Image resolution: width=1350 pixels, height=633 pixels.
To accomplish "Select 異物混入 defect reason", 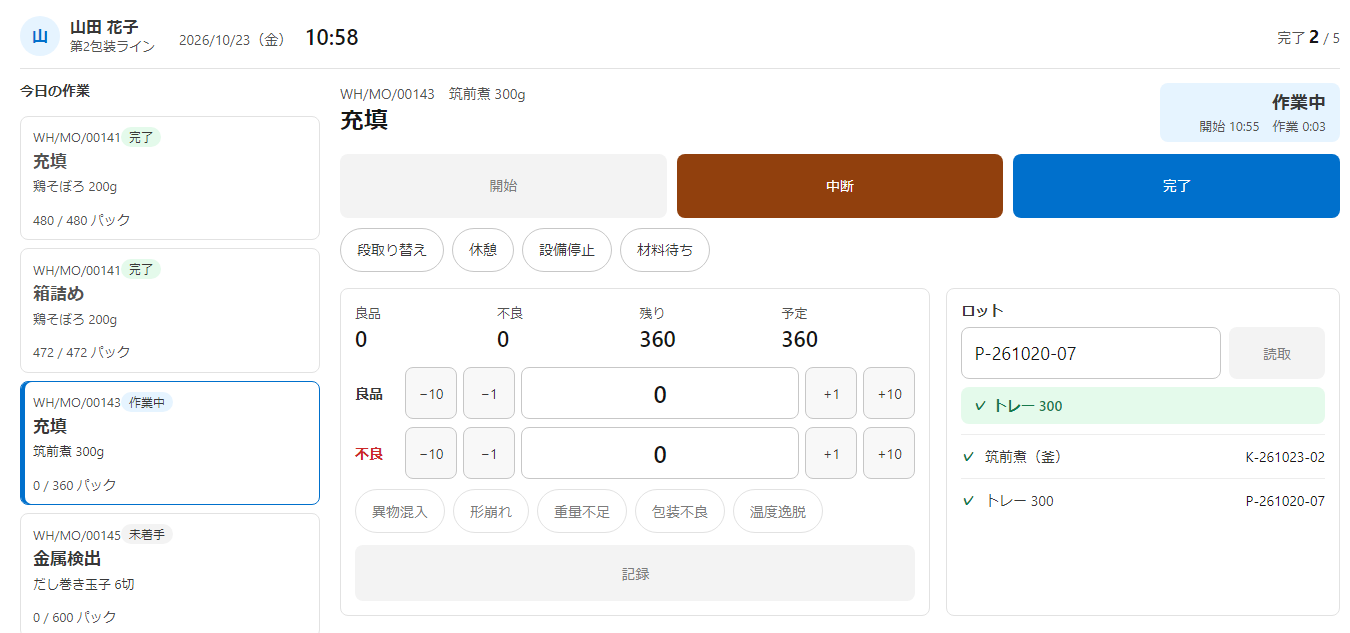I will click(400, 512).
